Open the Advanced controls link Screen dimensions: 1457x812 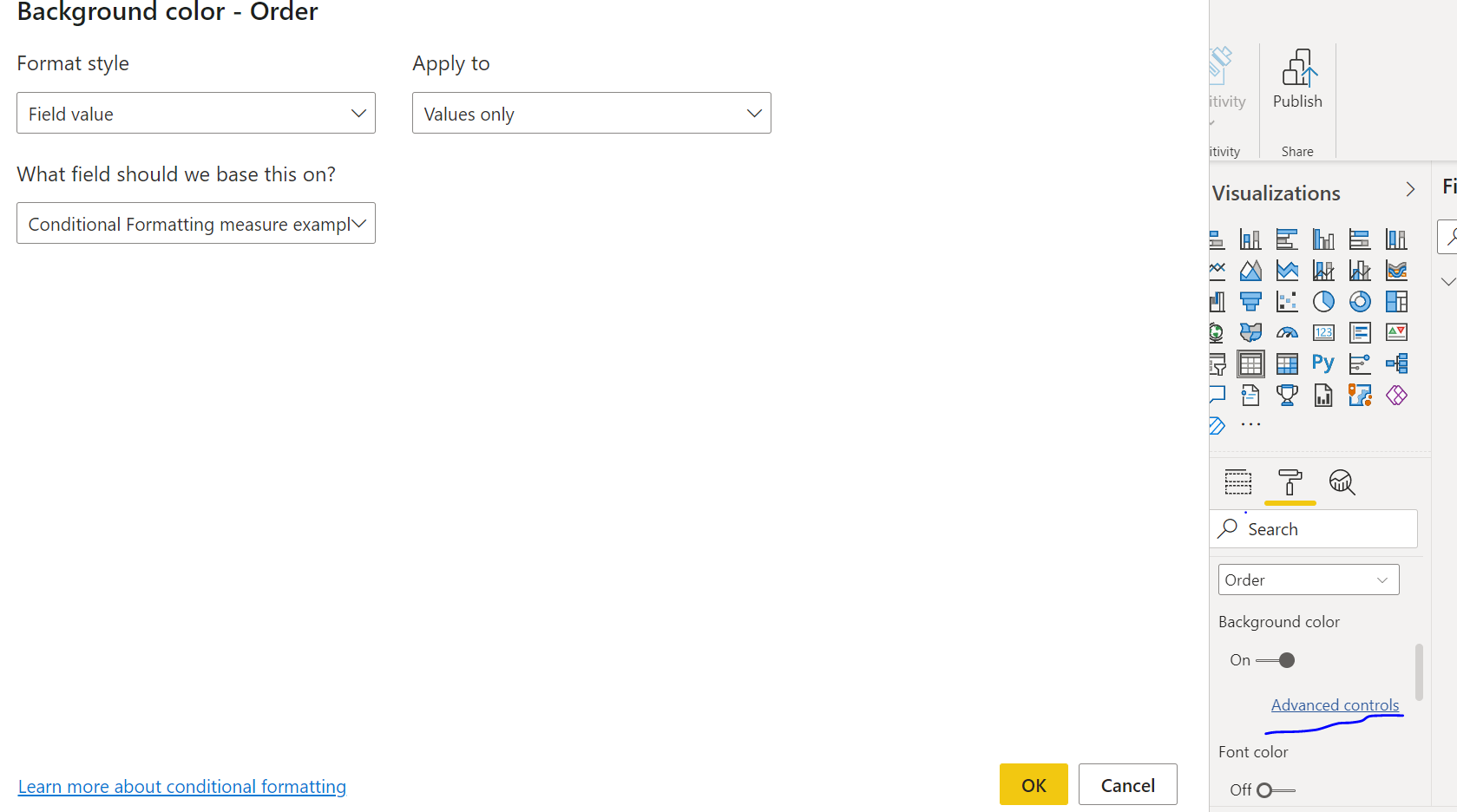(1336, 705)
